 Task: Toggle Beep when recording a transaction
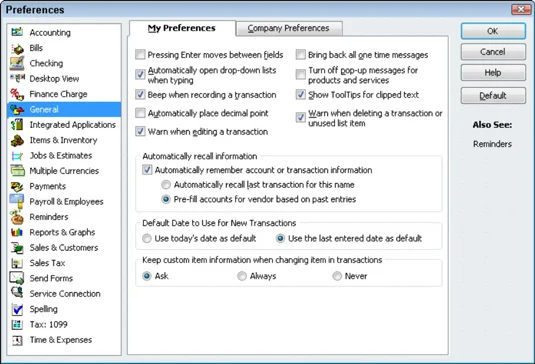[x=140, y=94]
